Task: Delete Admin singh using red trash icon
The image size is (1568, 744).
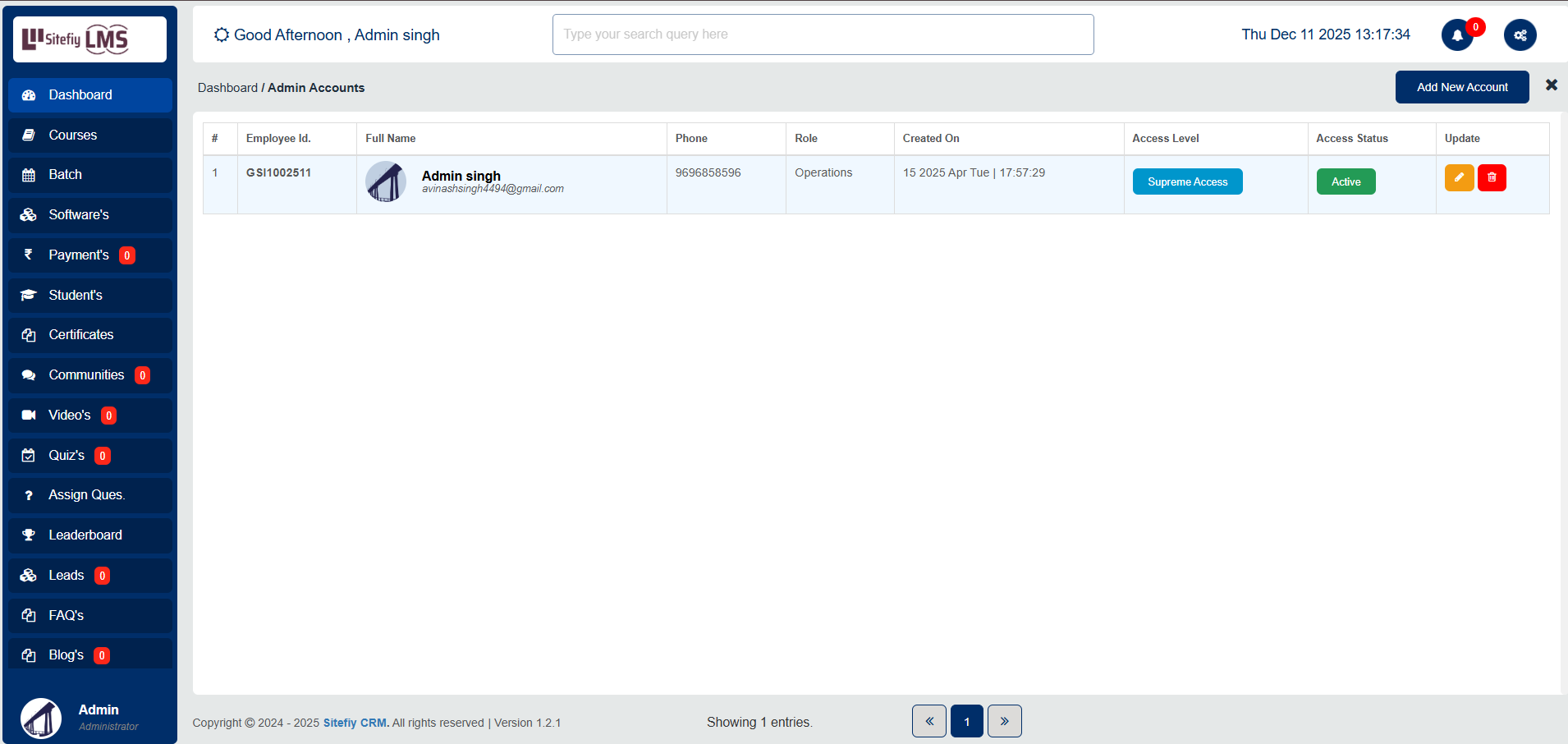Action: pos(1492,177)
